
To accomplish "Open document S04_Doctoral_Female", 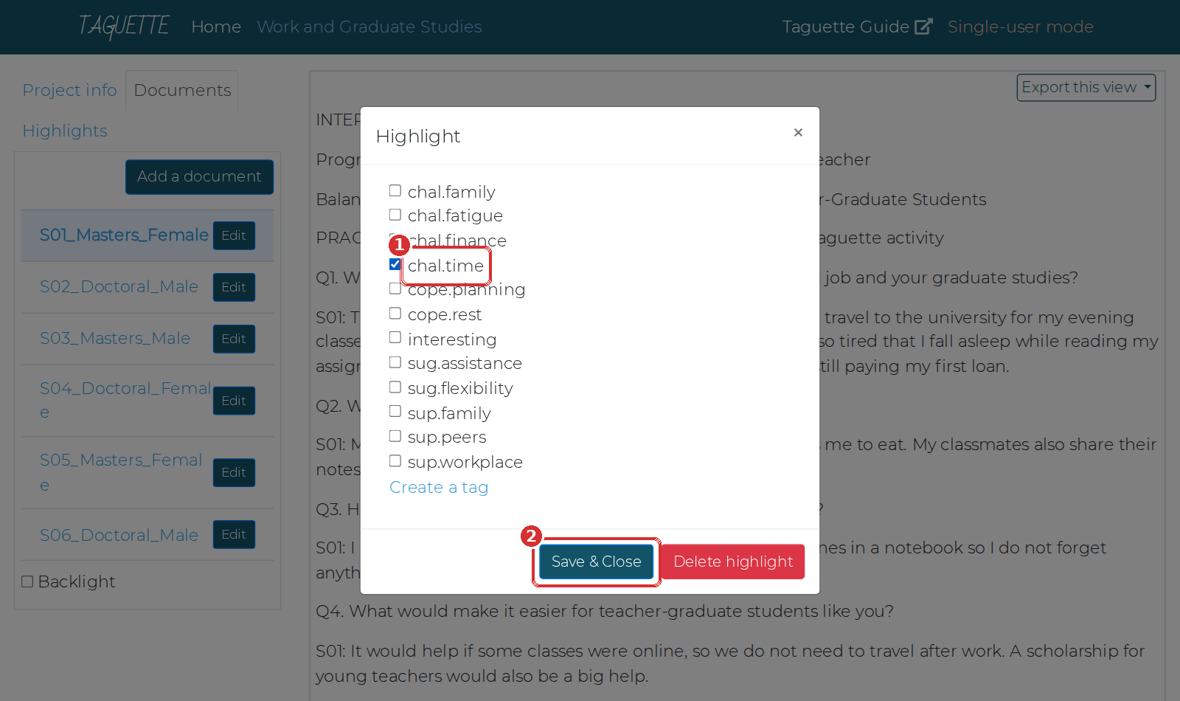I will 125,400.
